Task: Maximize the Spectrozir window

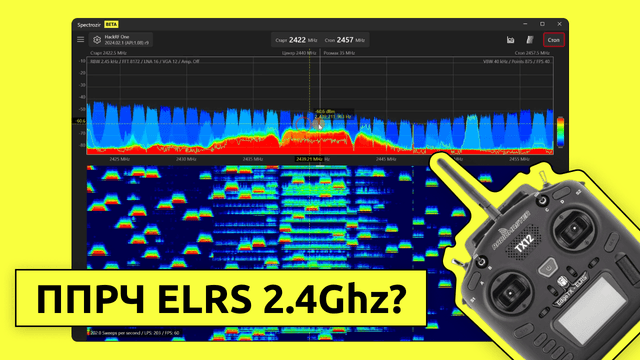Action: coord(542,24)
